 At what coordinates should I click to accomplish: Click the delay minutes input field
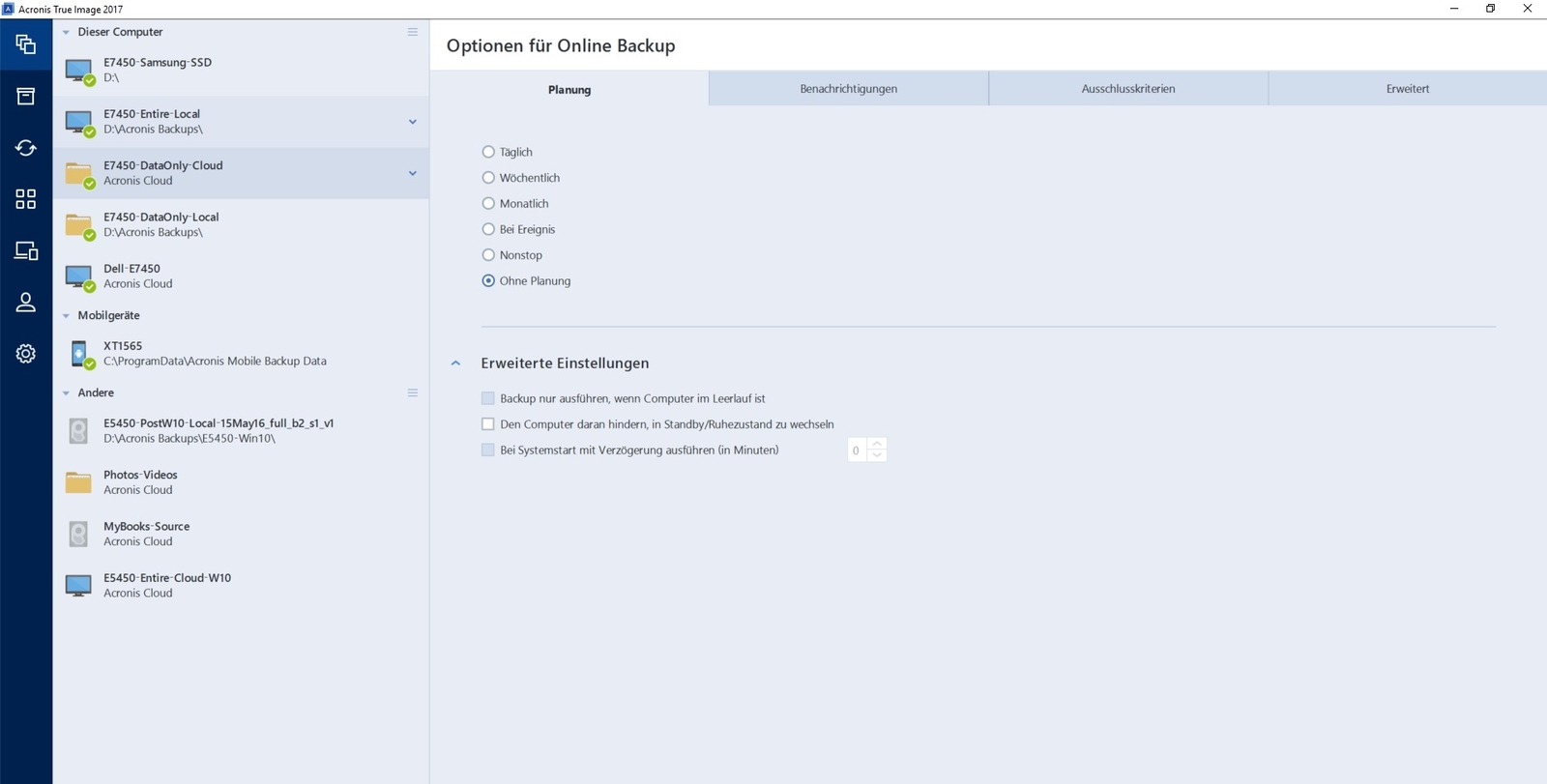click(x=858, y=450)
